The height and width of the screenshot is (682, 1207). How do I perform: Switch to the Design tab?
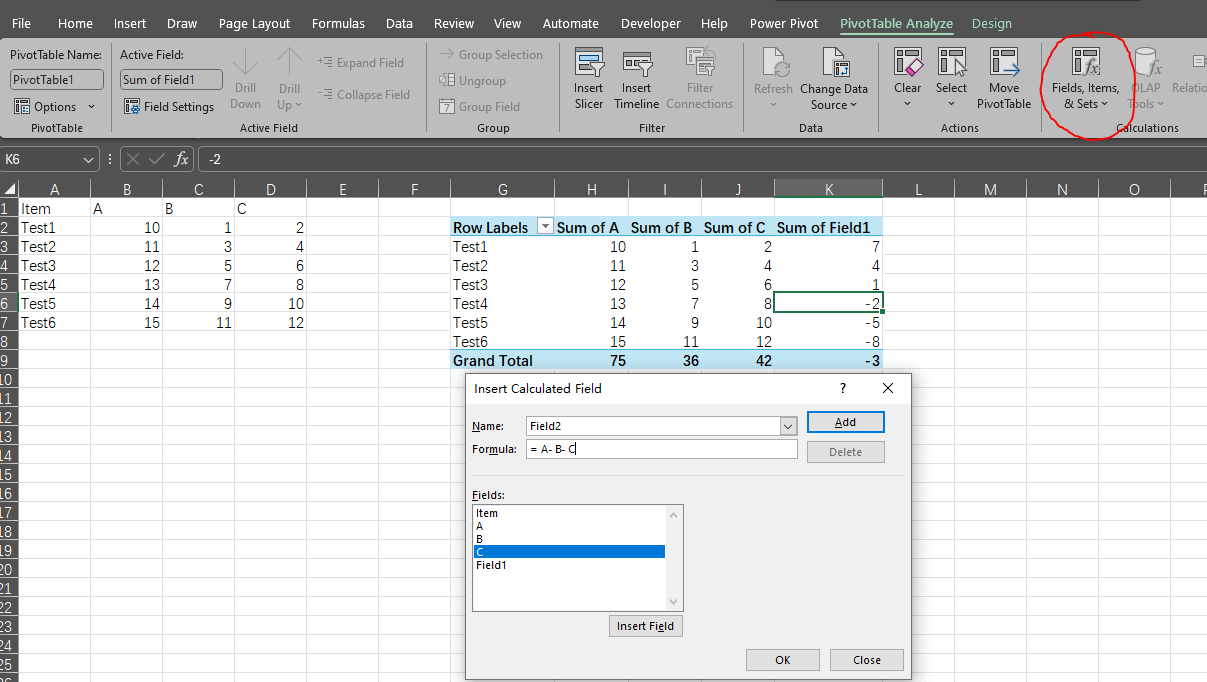992,23
